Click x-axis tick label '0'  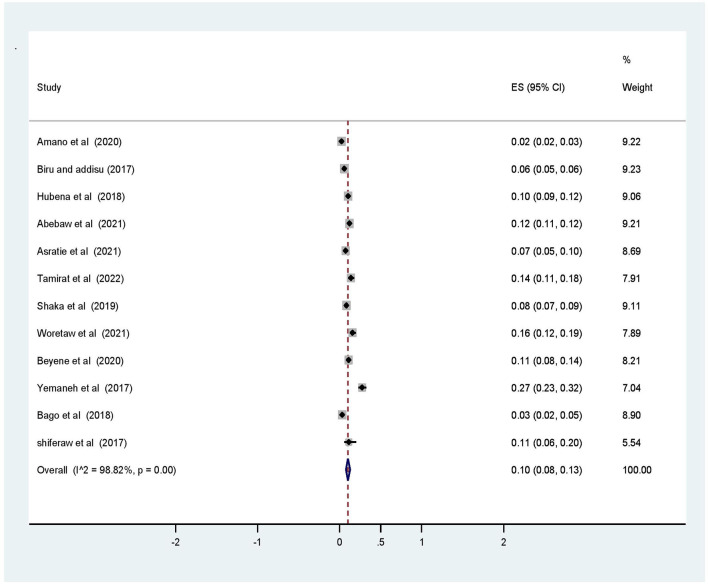click(x=340, y=542)
